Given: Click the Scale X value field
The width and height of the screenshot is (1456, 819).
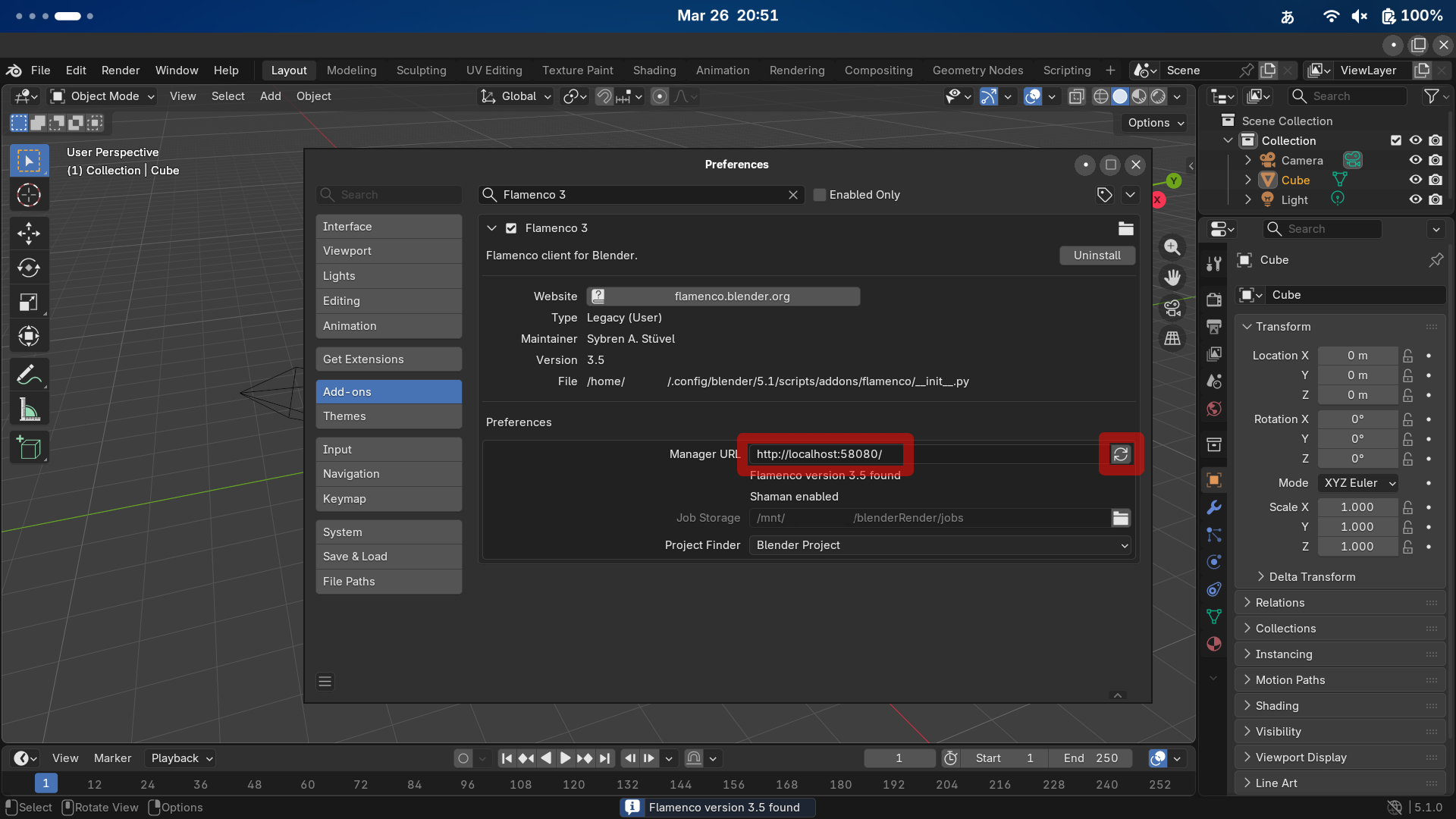Looking at the screenshot, I should pyautogui.click(x=1357, y=507).
